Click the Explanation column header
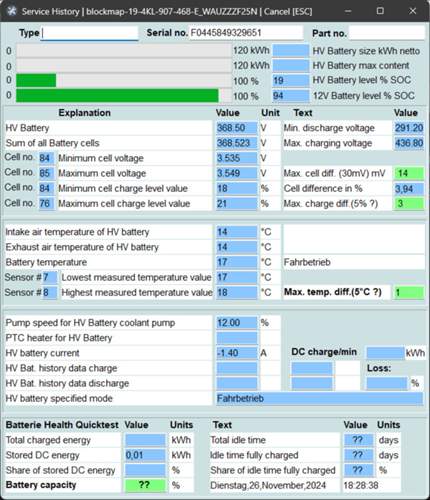This screenshot has width=430, height=500. [84, 113]
